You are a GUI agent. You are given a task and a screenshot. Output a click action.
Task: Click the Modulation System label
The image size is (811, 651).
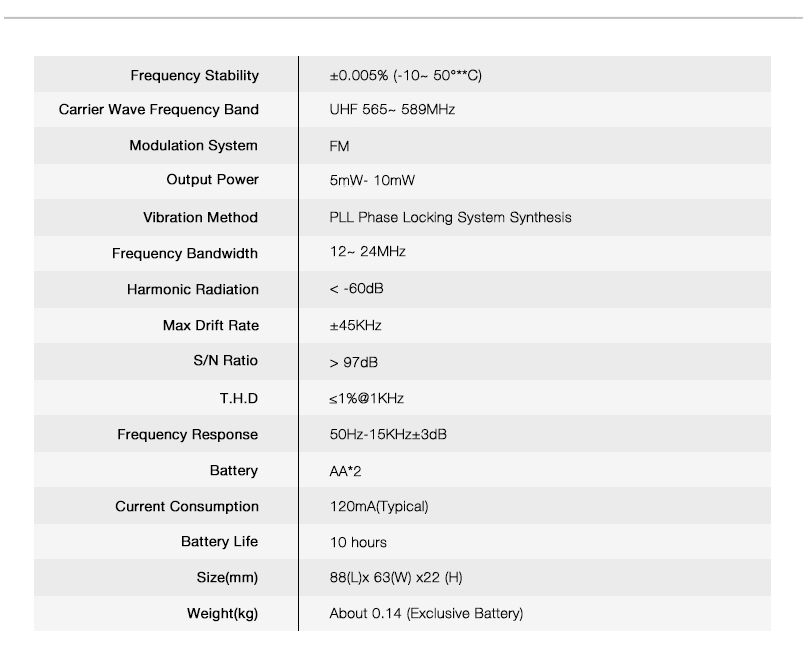[x=193, y=146]
